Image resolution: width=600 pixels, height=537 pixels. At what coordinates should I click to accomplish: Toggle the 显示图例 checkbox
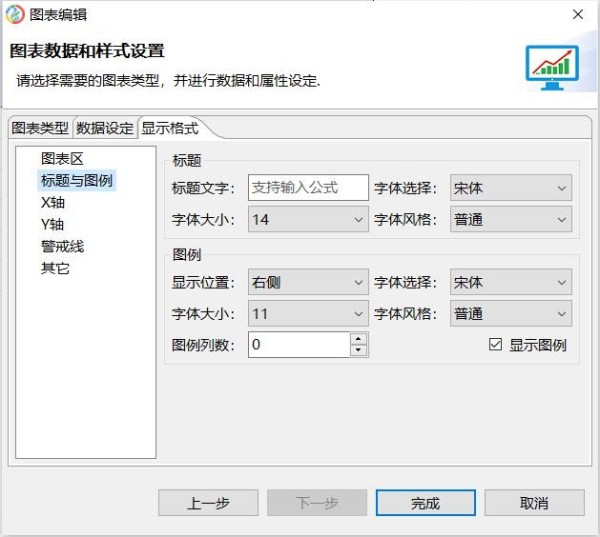[495, 345]
